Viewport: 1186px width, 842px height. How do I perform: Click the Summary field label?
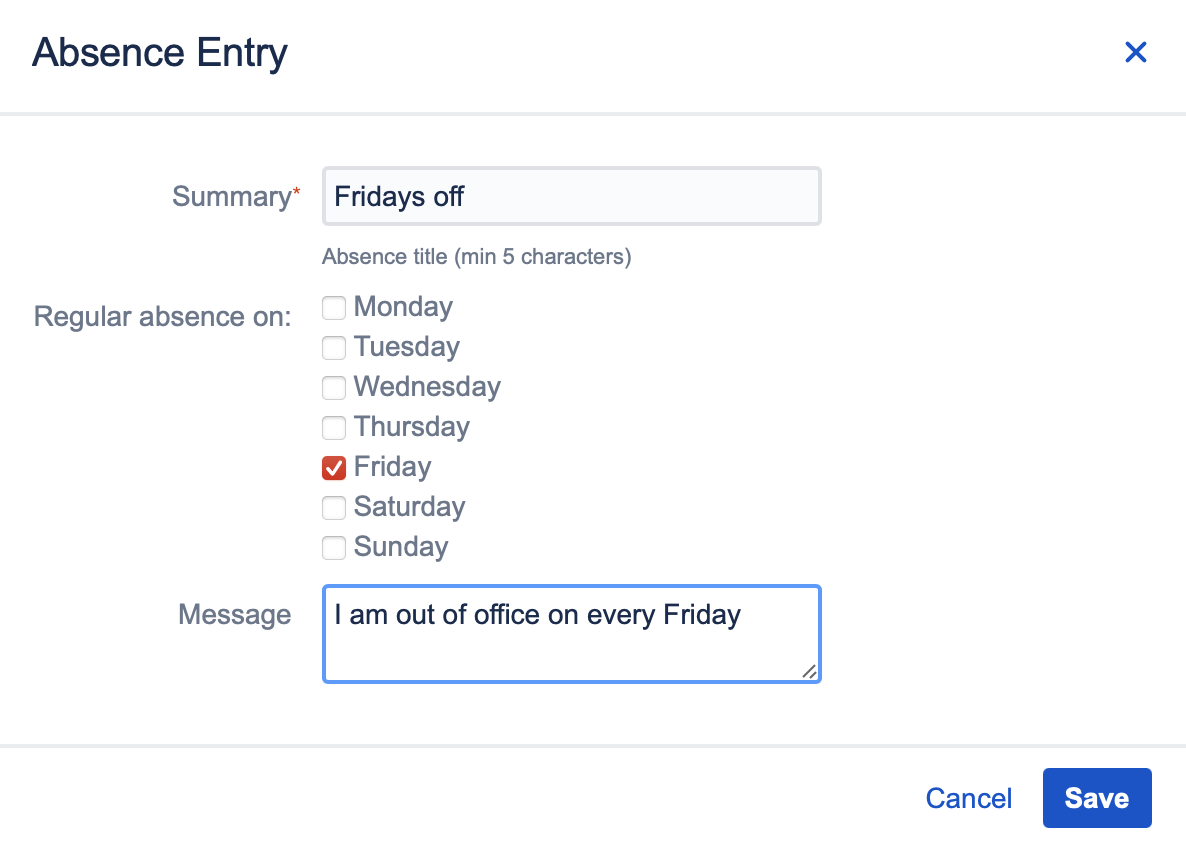(x=228, y=197)
